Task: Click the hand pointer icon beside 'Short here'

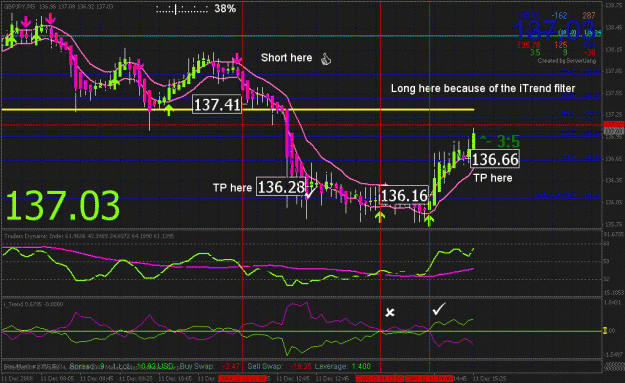Action: pyautogui.click(x=326, y=59)
